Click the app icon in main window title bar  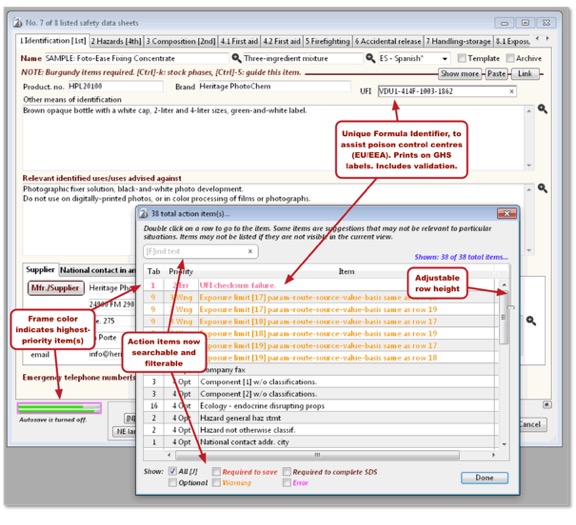[x=18, y=23]
